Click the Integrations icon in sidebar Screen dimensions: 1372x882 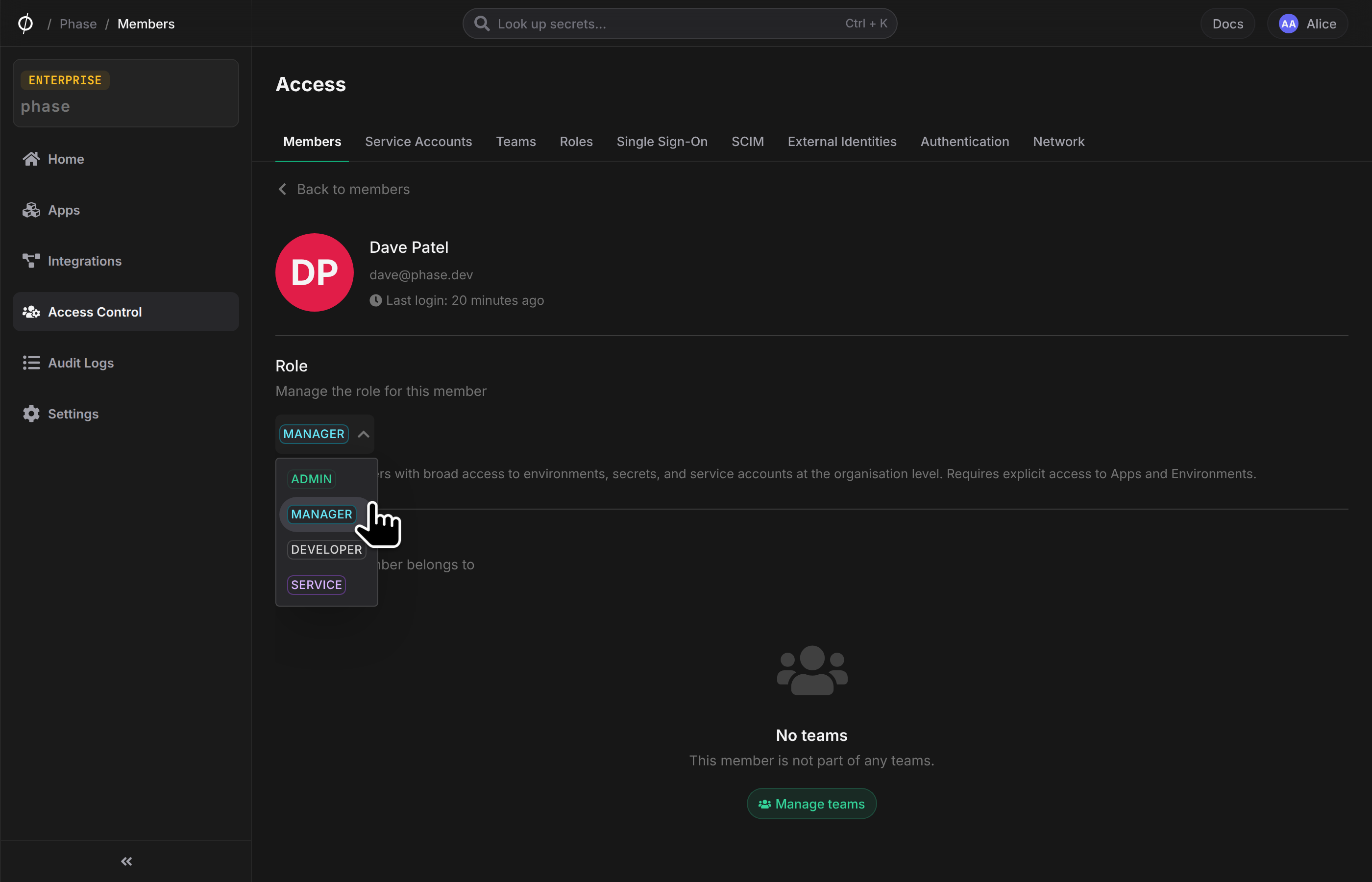pyautogui.click(x=31, y=261)
